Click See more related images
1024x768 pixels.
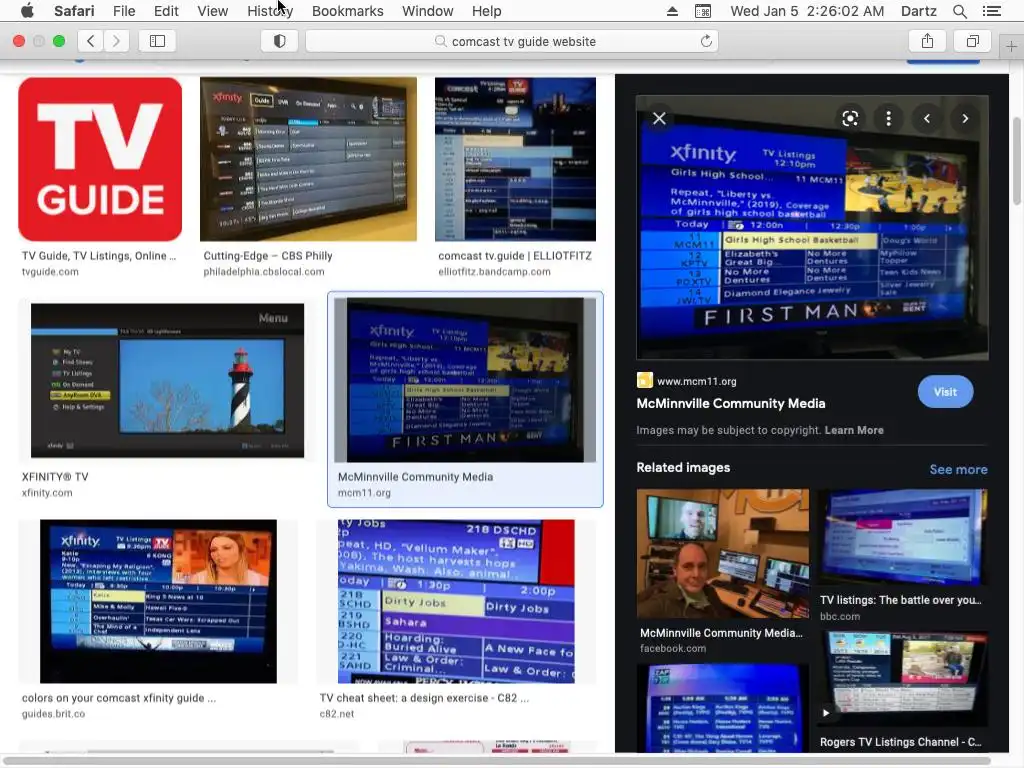(x=958, y=470)
